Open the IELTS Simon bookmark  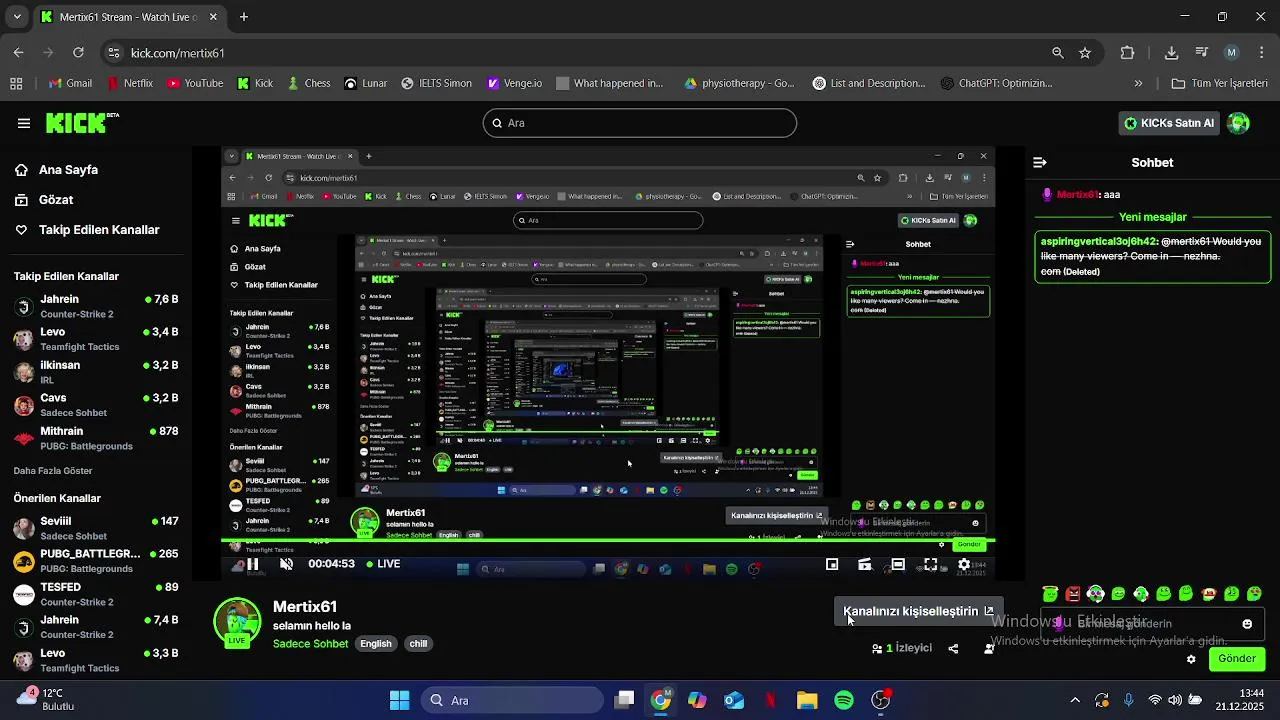tap(436, 83)
